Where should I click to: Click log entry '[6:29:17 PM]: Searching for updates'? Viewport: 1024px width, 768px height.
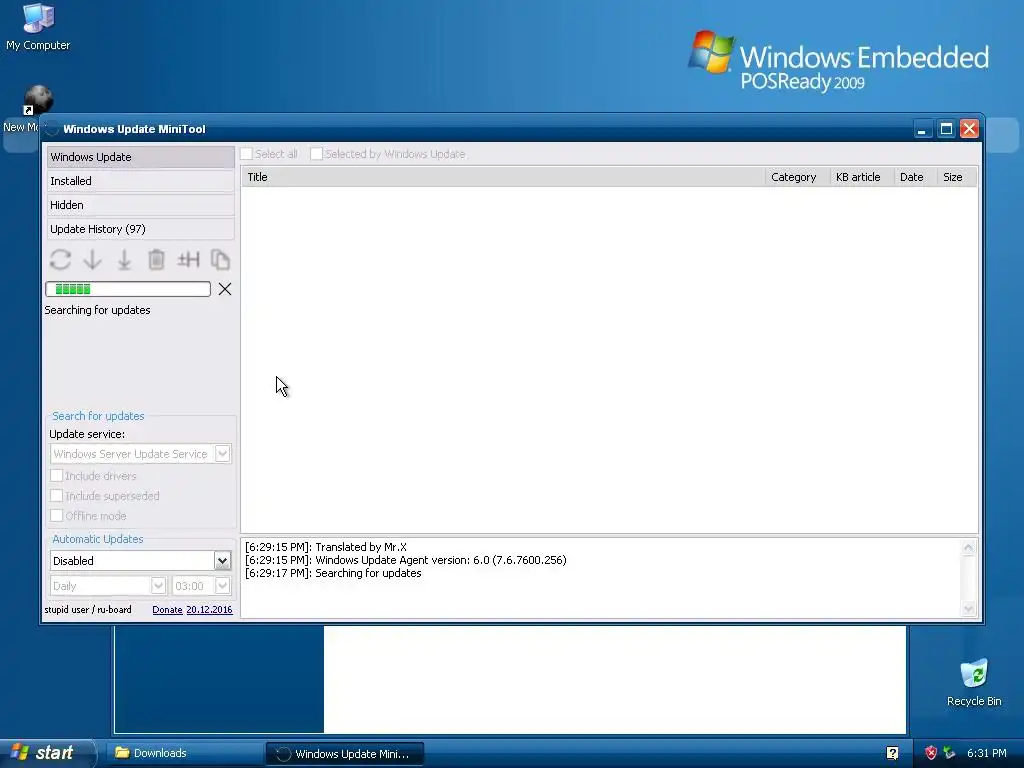point(333,573)
